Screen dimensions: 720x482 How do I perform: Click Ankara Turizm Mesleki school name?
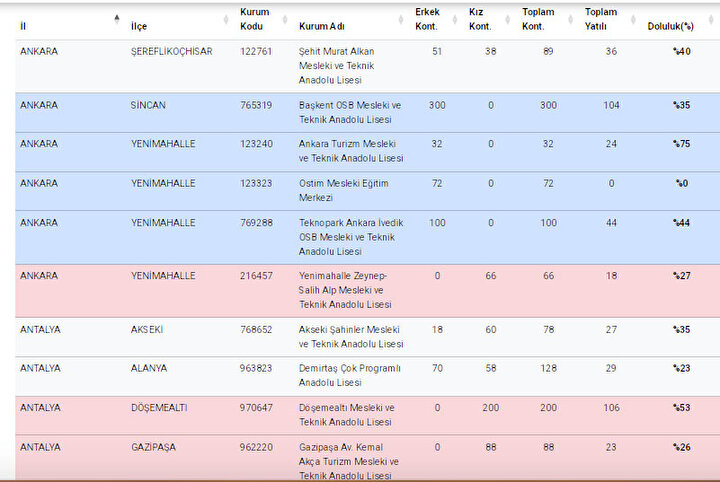351,151
